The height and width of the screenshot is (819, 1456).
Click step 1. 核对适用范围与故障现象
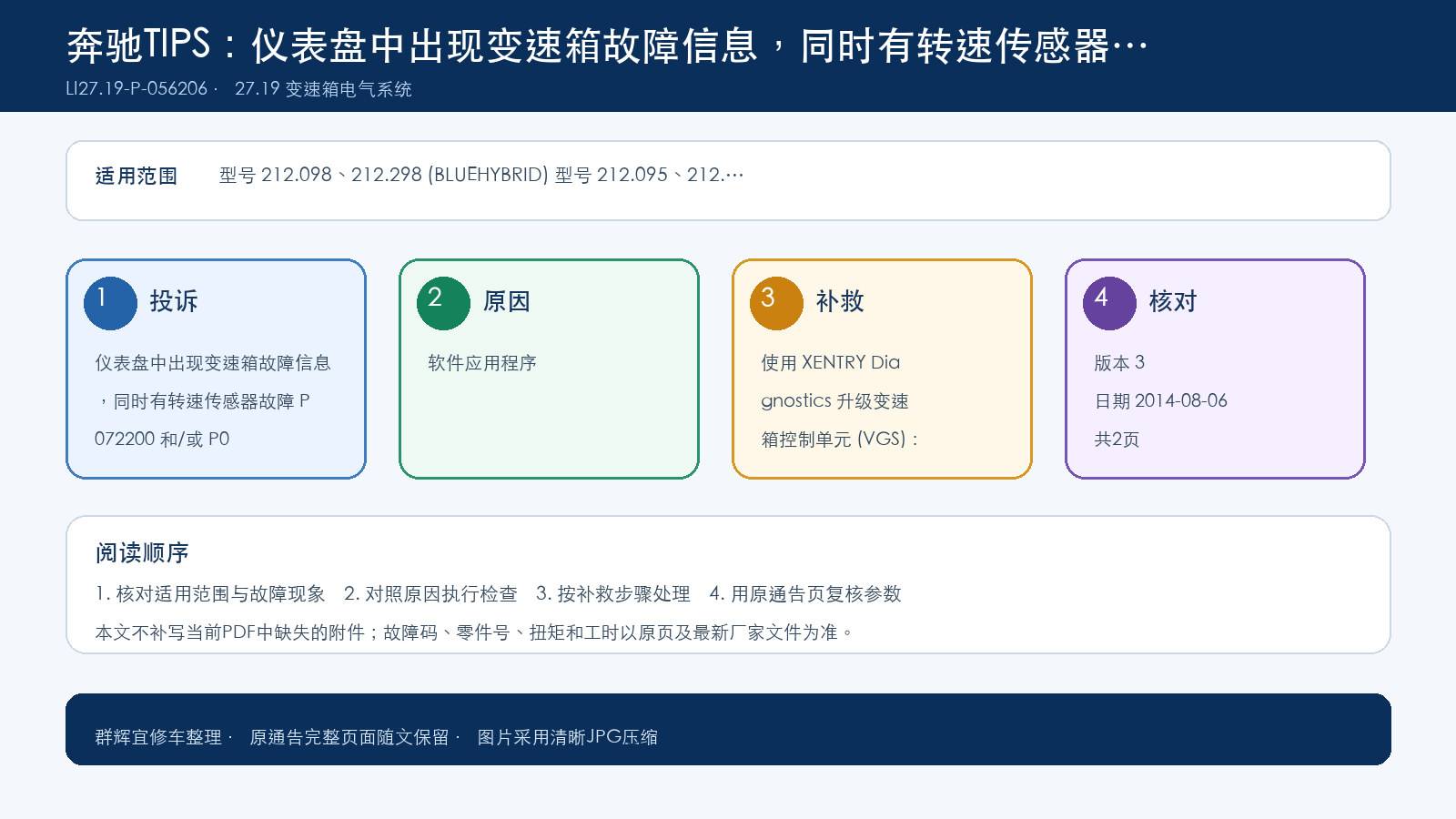click(x=210, y=594)
